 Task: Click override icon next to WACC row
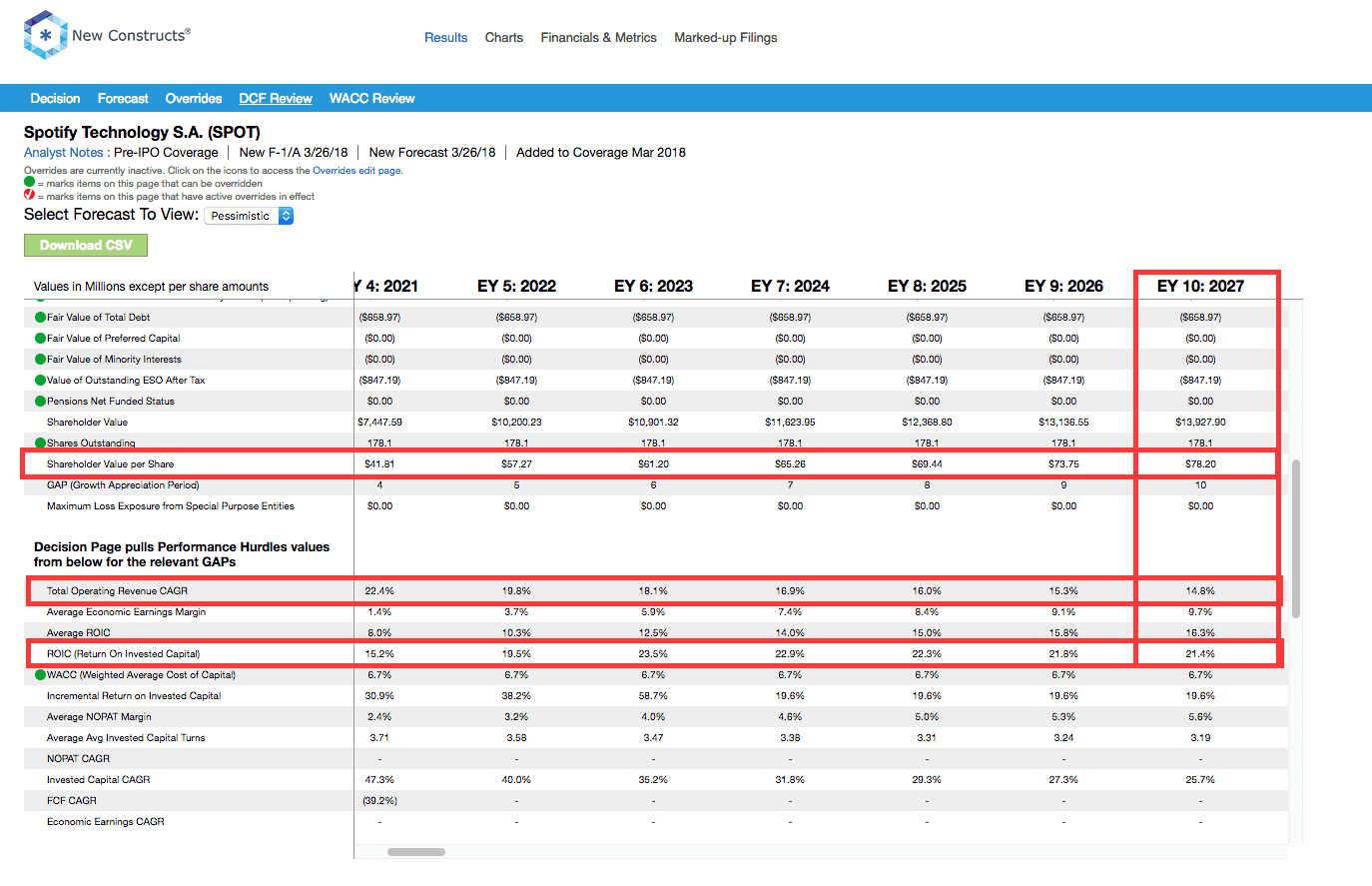tap(40, 674)
